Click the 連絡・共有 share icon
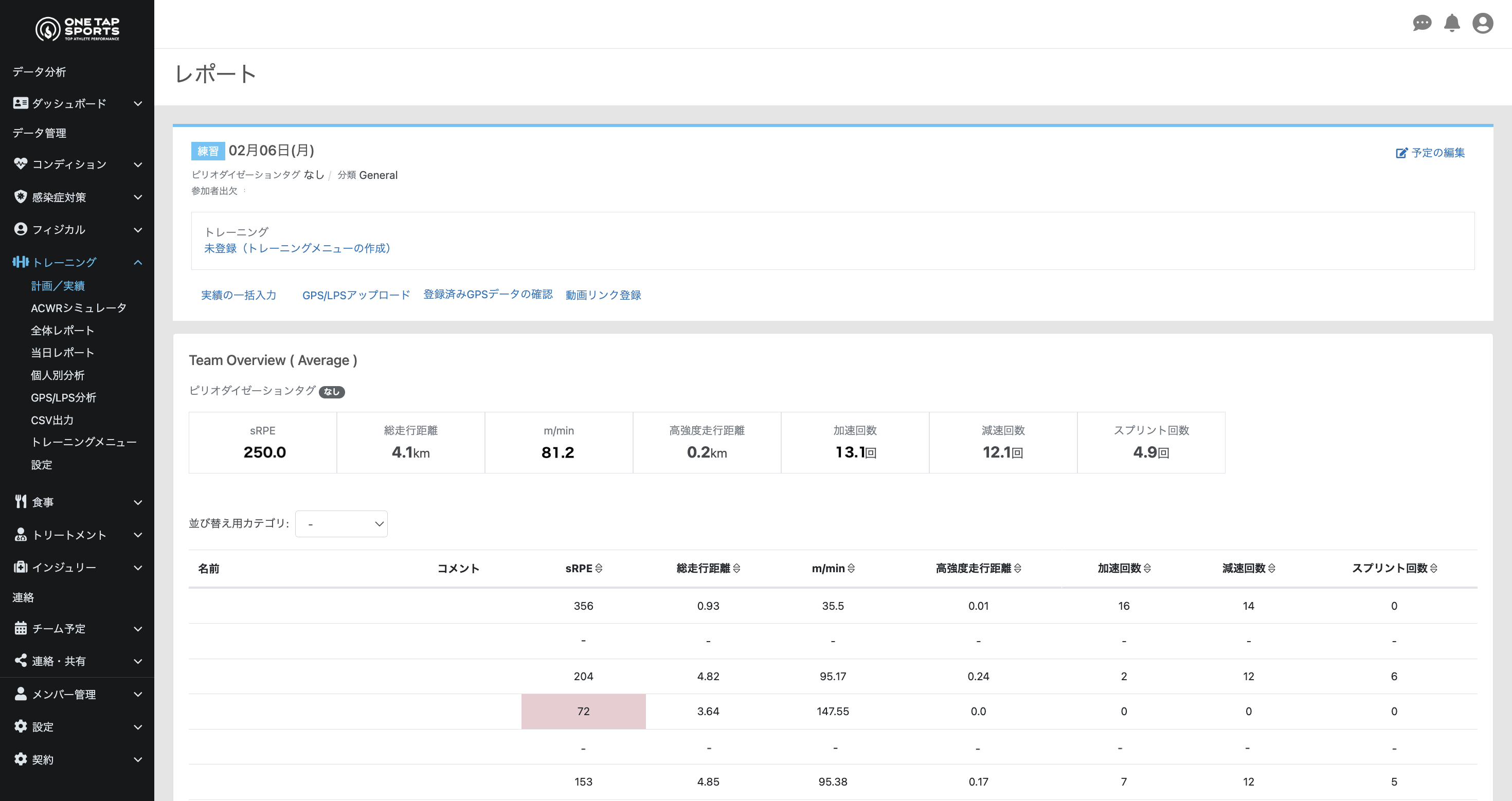The width and height of the screenshot is (1512, 801). tap(21, 661)
